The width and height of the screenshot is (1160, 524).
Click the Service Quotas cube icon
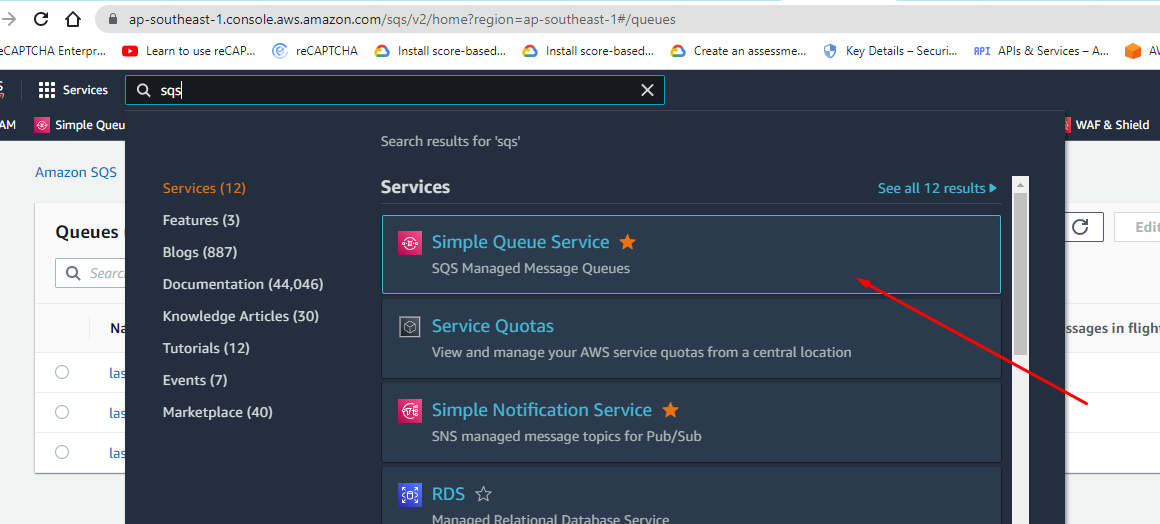[410, 326]
